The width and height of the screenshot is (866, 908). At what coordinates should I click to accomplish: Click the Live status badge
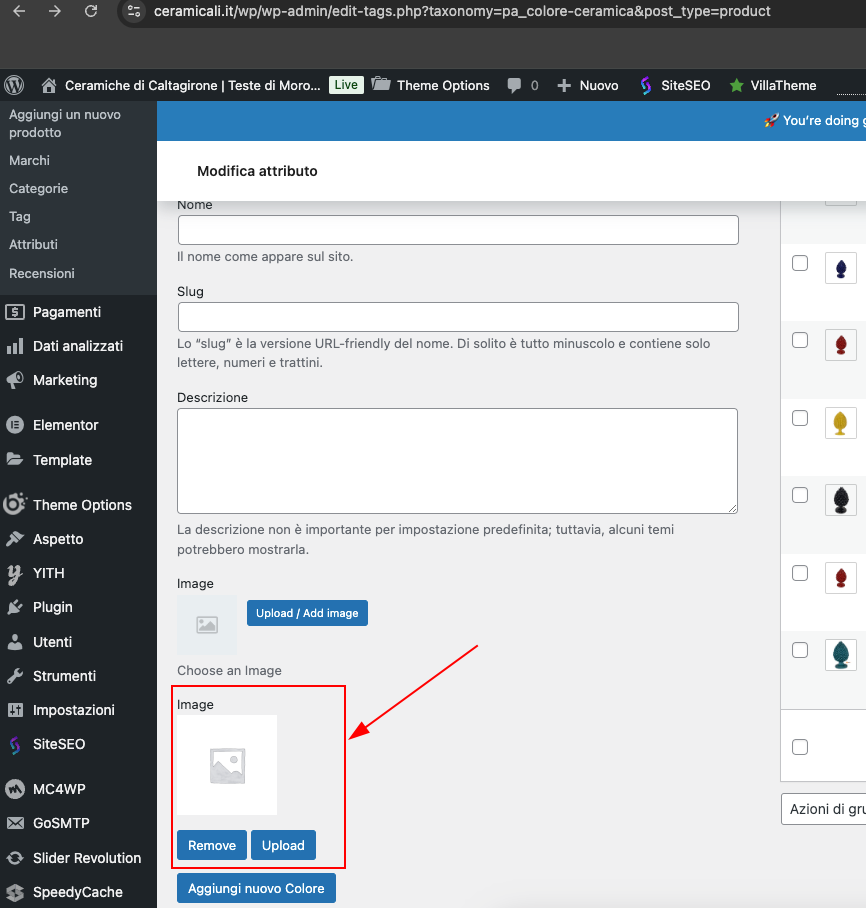[346, 85]
